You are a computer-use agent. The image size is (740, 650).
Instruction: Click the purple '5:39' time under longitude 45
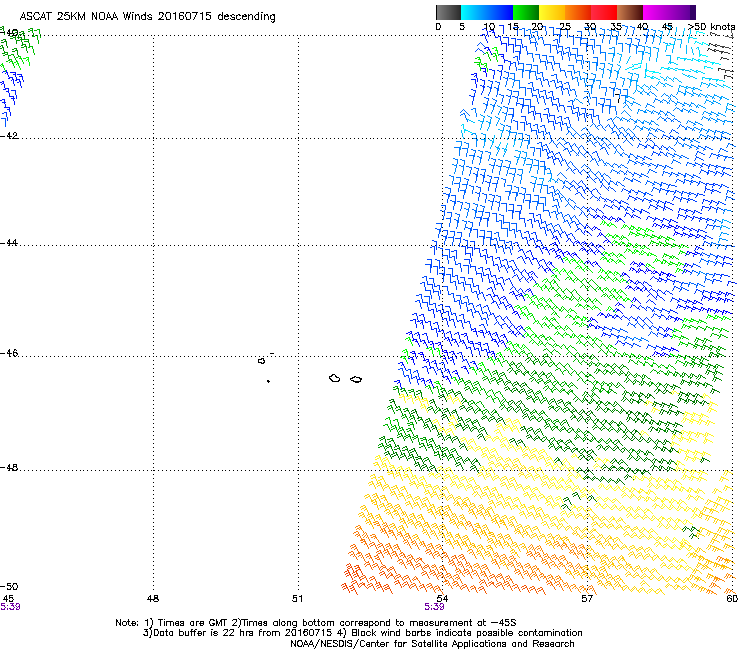10,607
